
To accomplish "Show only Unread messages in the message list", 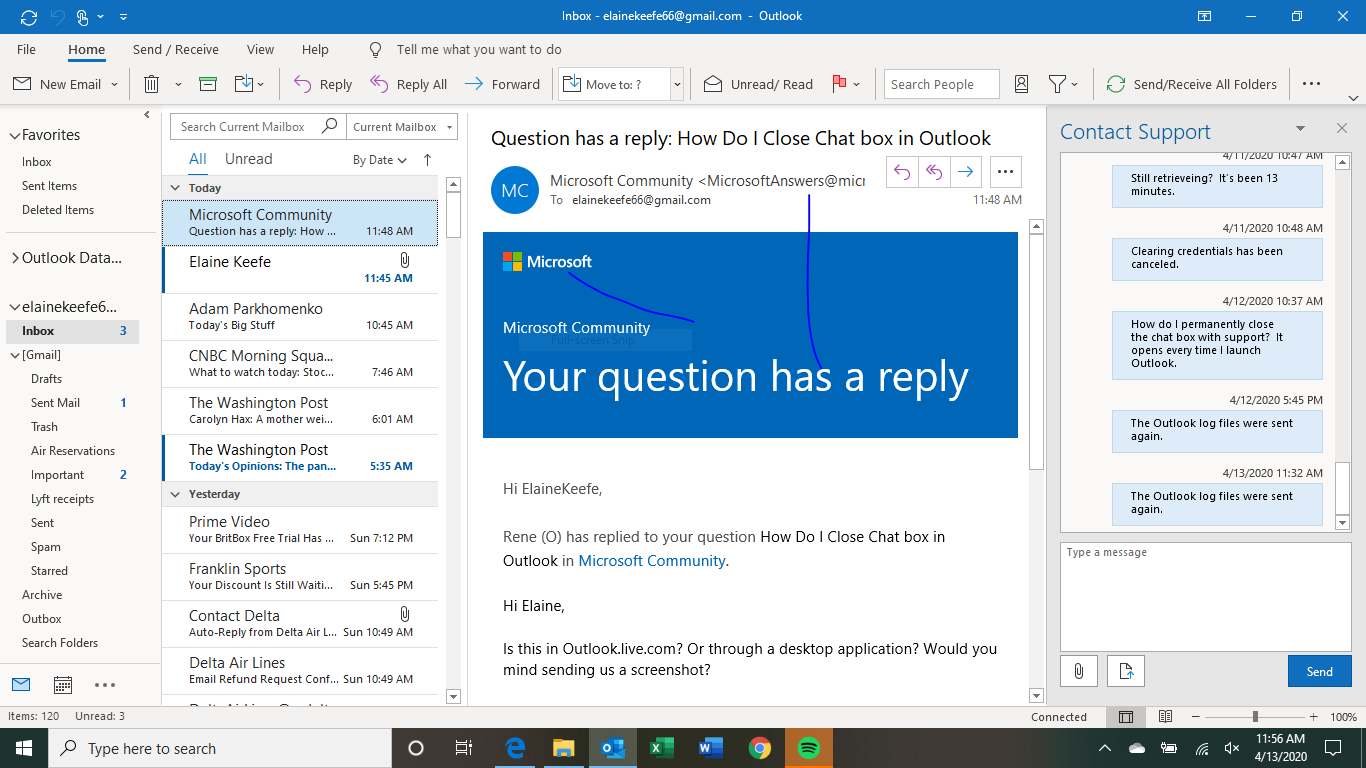I will pyautogui.click(x=249, y=159).
